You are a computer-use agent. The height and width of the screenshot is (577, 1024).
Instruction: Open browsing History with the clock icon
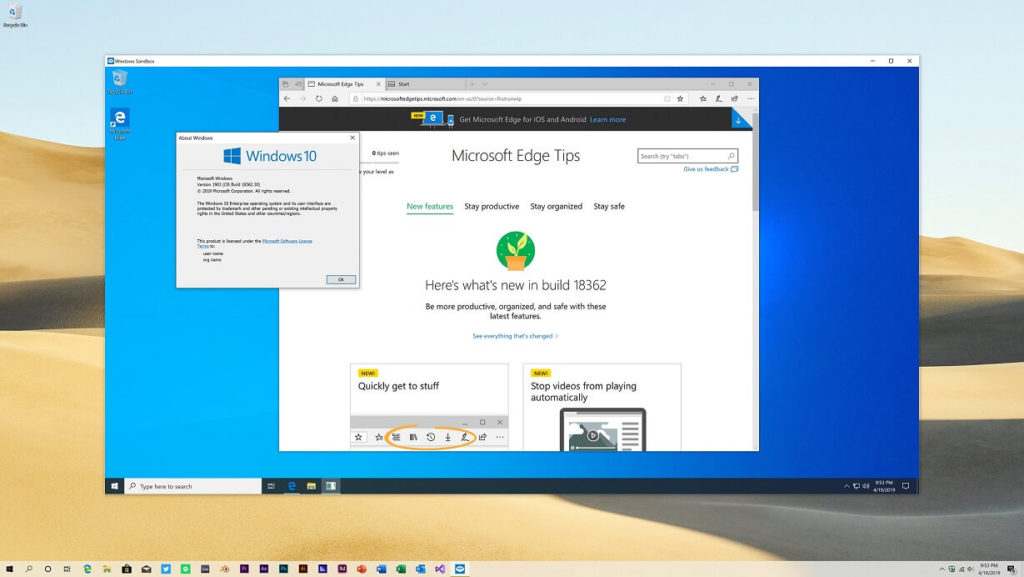click(x=430, y=437)
